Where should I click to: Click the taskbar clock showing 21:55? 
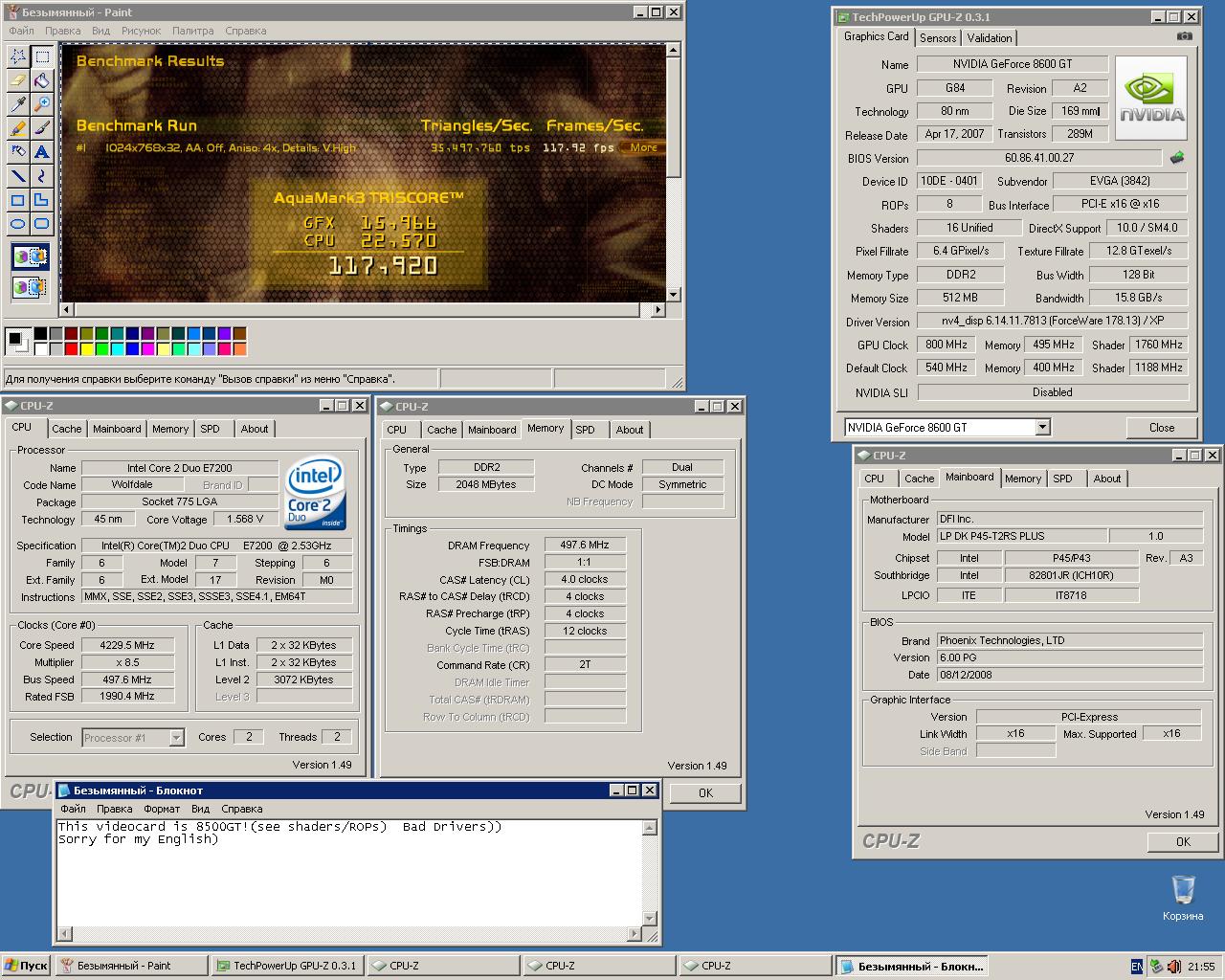point(1201,967)
